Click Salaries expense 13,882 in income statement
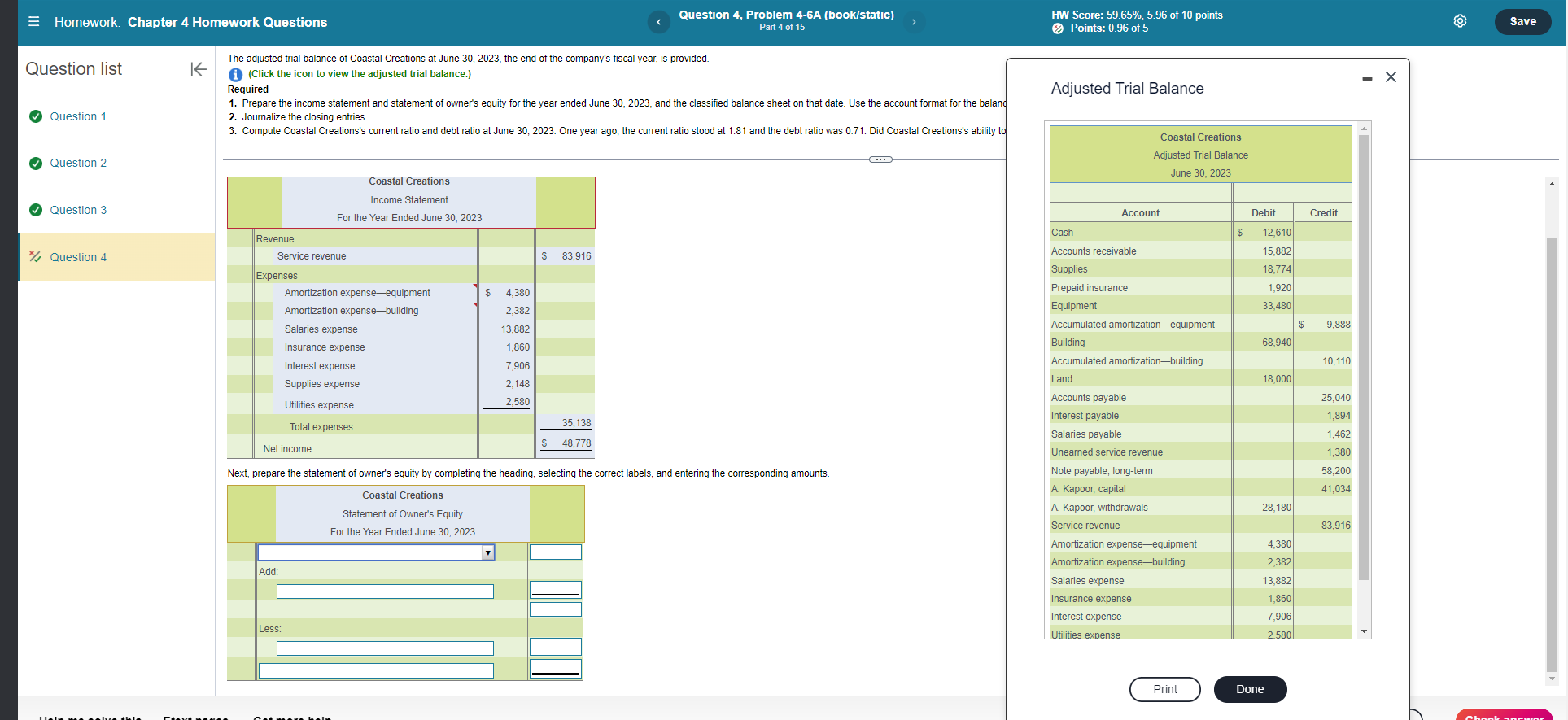1568x720 pixels. pos(514,329)
